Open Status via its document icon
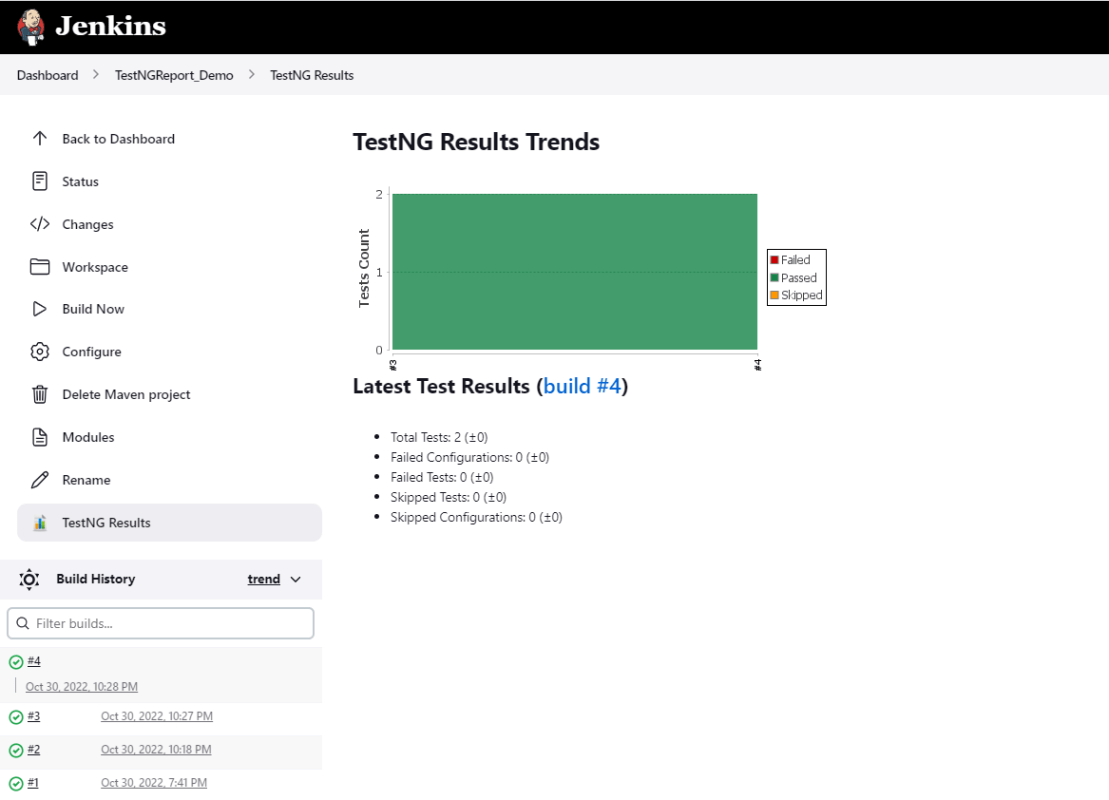 coord(40,181)
